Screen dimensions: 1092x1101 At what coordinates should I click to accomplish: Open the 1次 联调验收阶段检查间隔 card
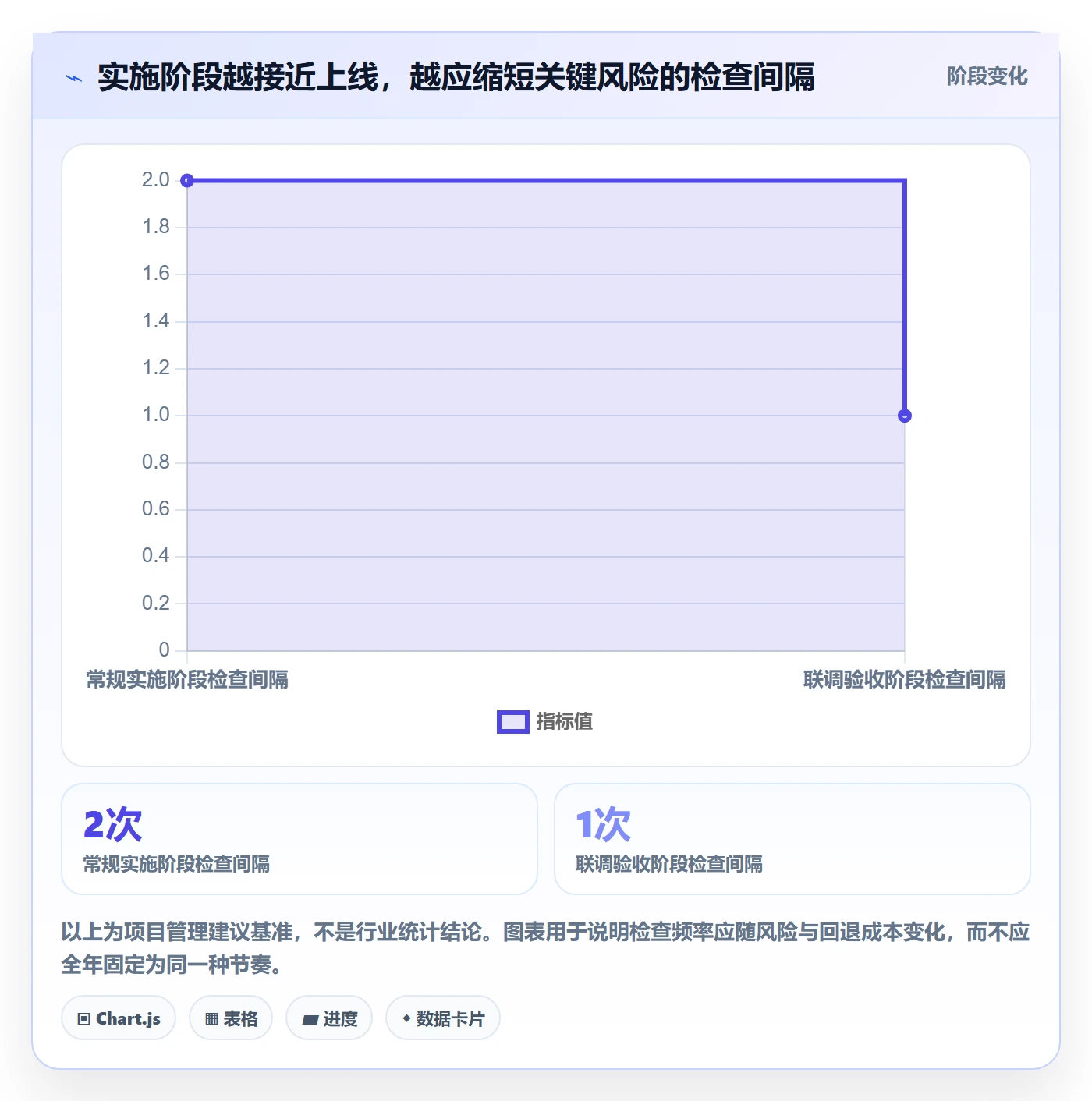click(792, 839)
